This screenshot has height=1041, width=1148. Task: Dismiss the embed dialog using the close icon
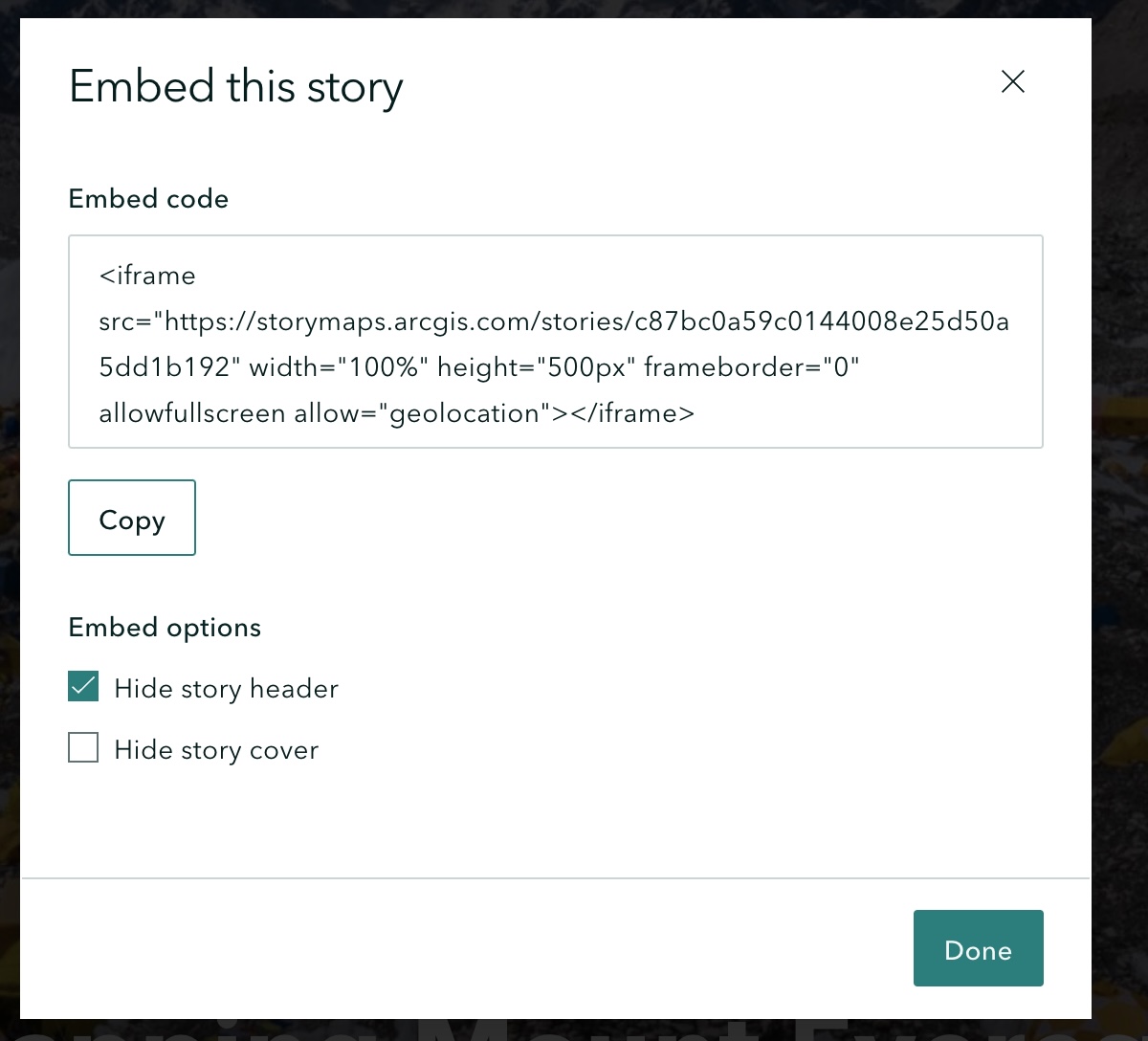pyautogui.click(x=1012, y=82)
